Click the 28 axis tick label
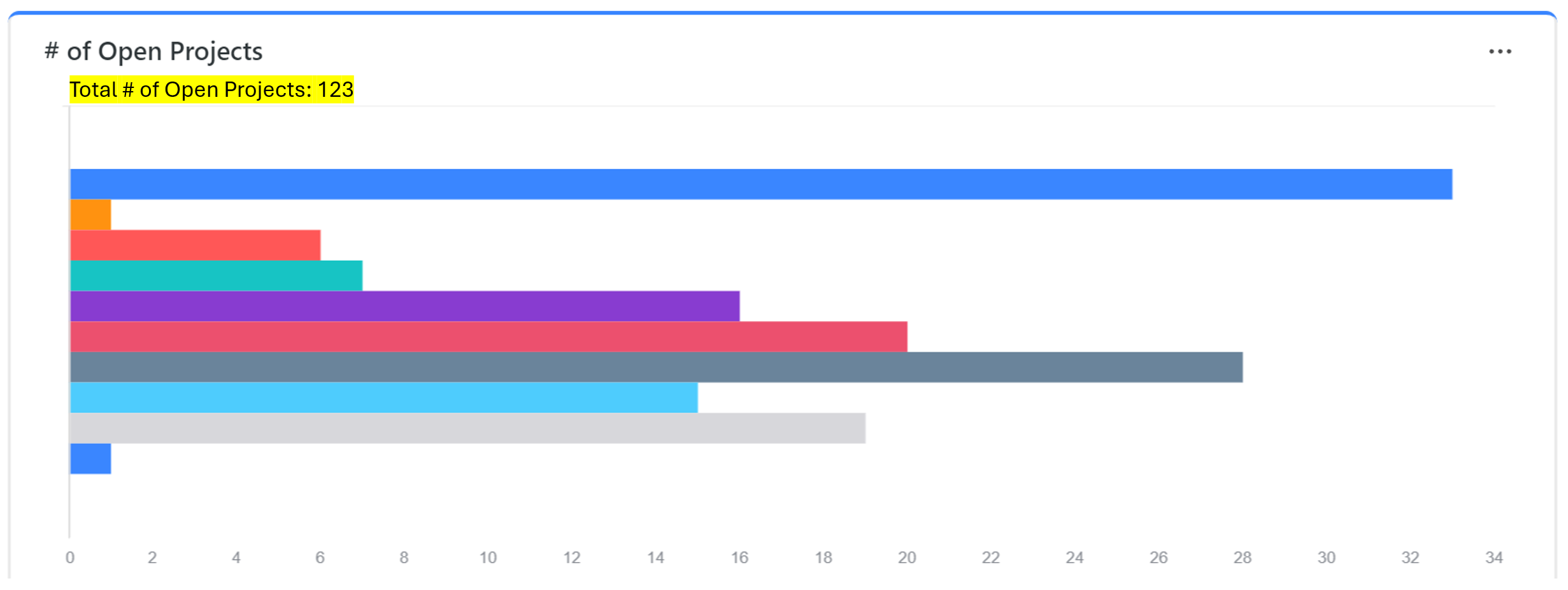Image resolution: width=1568 pixels, height=590 pixels. 1243,558
